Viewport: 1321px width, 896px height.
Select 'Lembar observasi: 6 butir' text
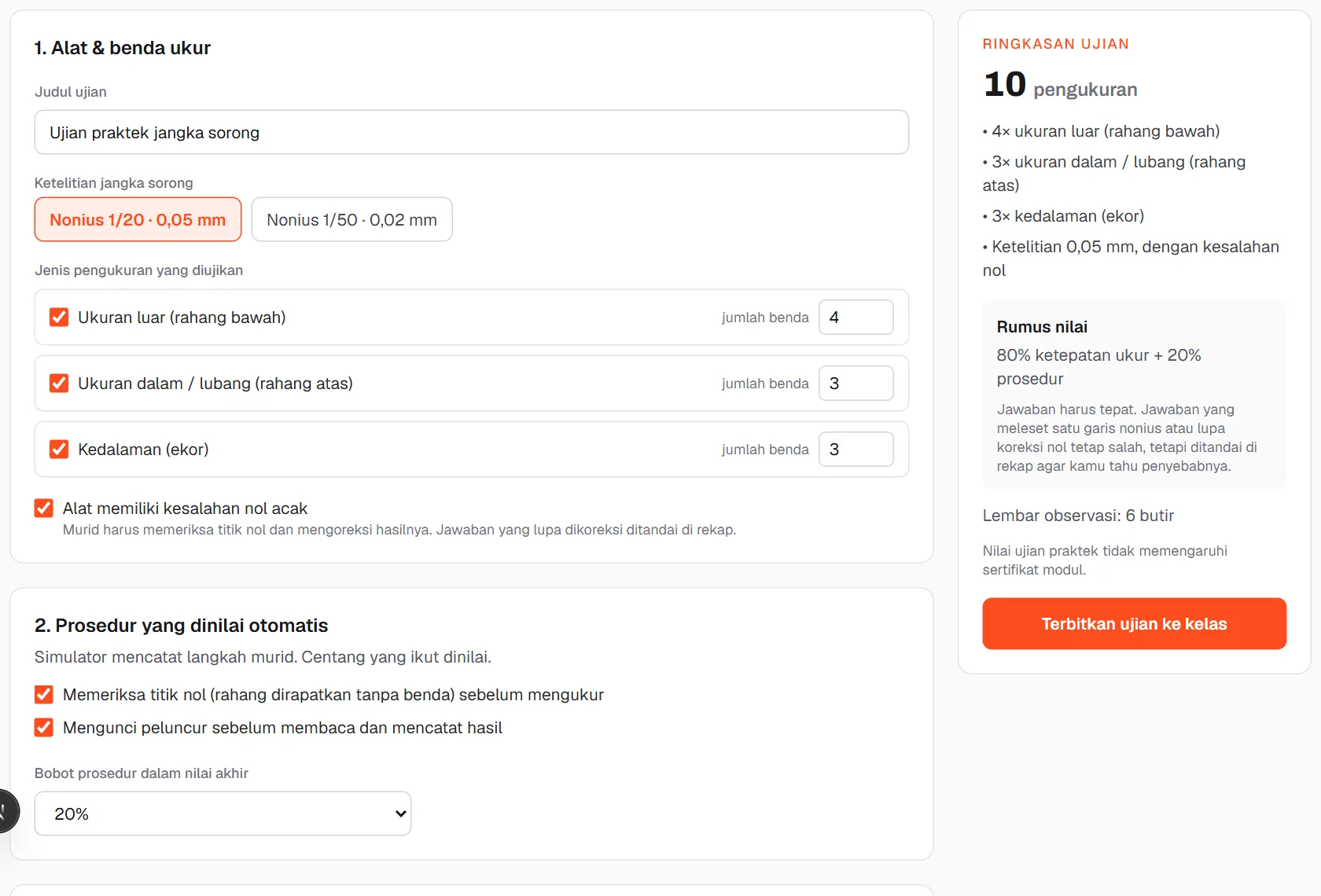click(1078, 516)
